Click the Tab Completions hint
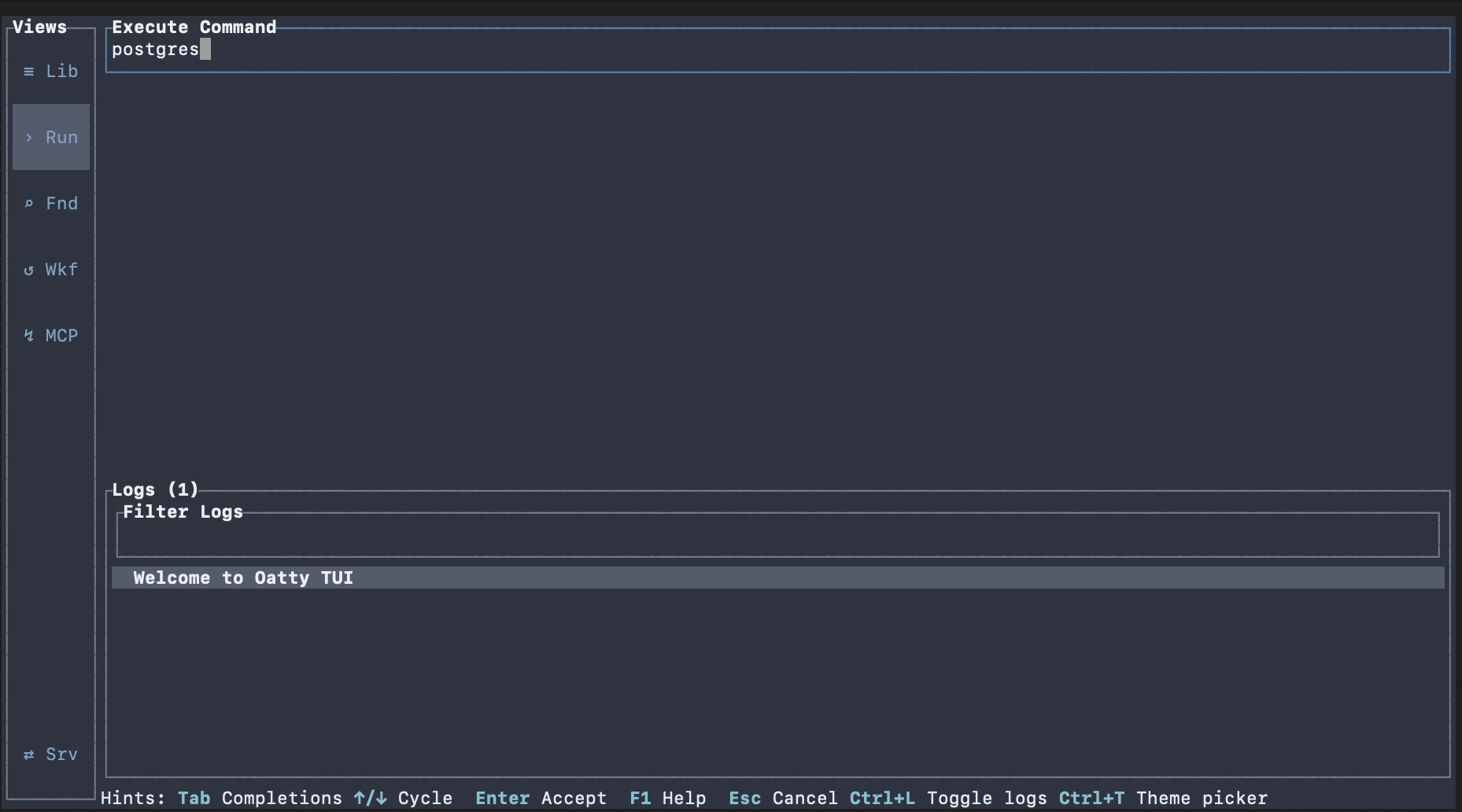Viewport: 1462px width, 812px height. tap(194, 798)
